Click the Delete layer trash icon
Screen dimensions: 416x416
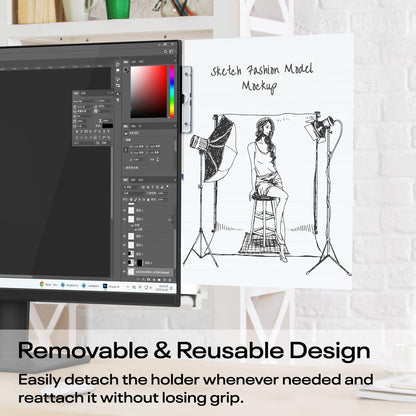pos(170,280)
